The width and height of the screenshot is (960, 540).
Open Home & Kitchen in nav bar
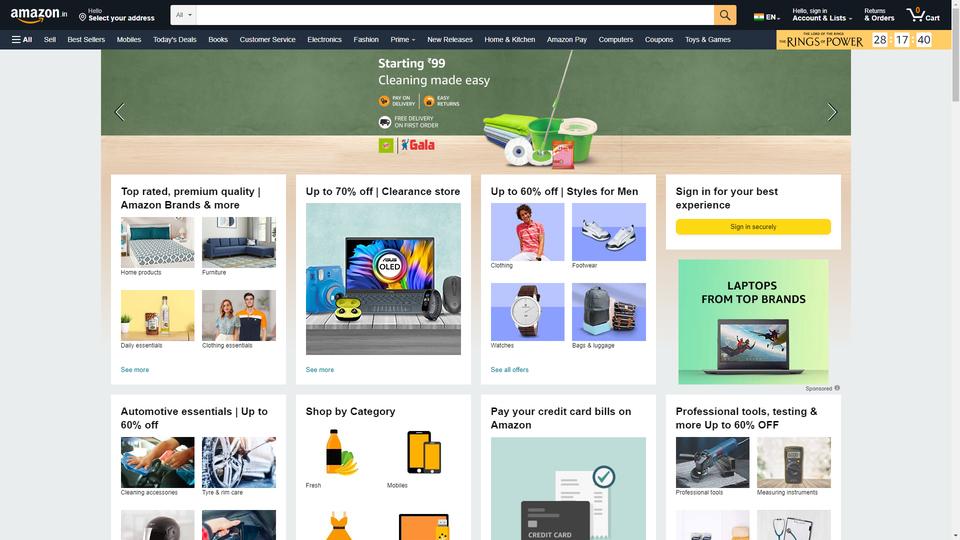pyautogui.click(x=509, y=39)
